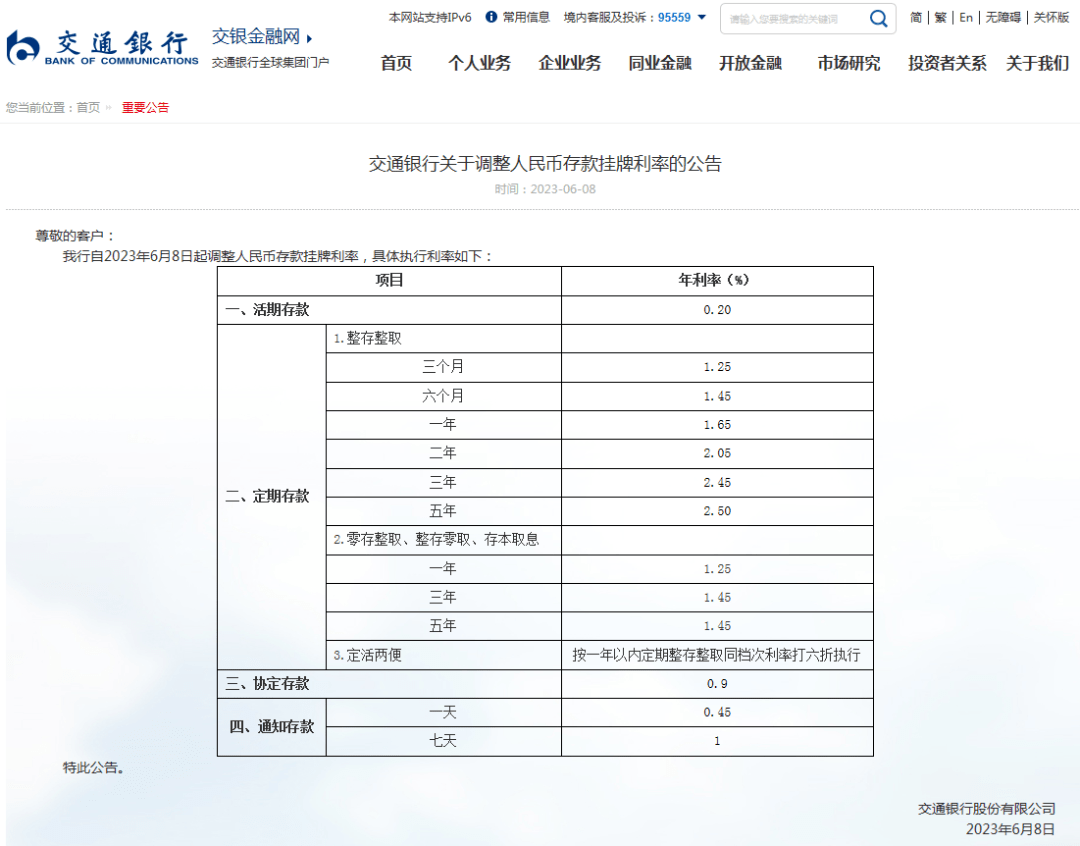Switch to simplified Chinese 简
Viewport: 1080px width, 846px height.
pyautogui.click(x=915, y=17)
